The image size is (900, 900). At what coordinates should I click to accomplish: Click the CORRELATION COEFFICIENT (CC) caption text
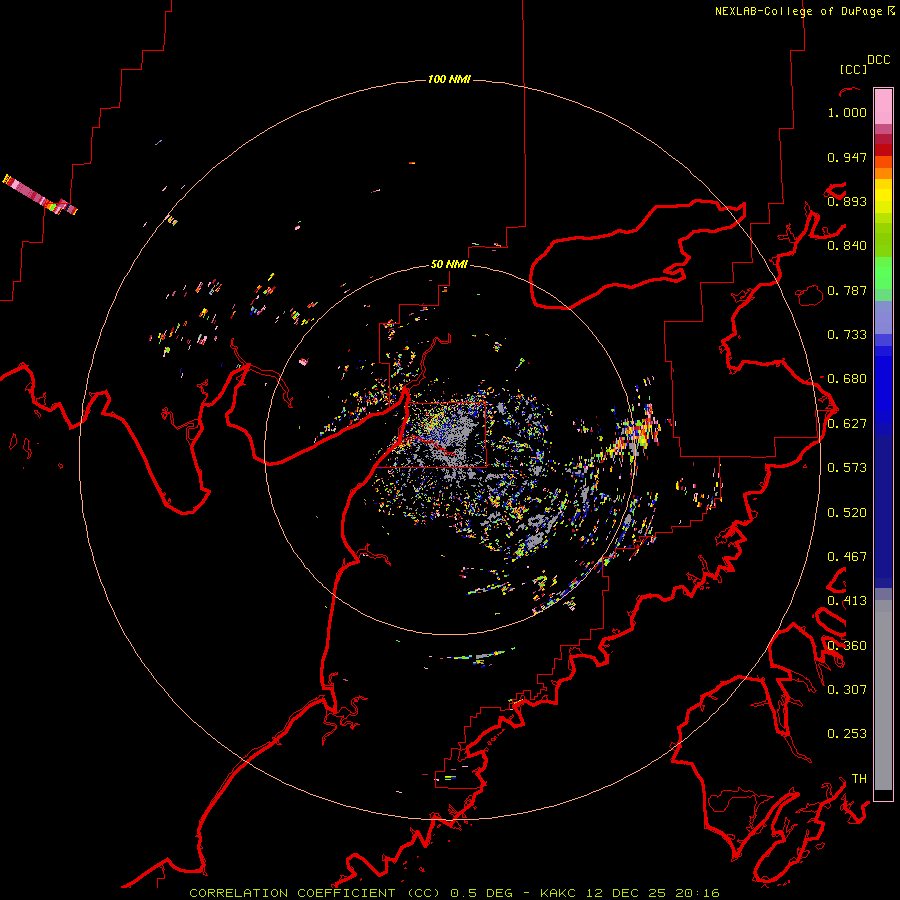315,893
